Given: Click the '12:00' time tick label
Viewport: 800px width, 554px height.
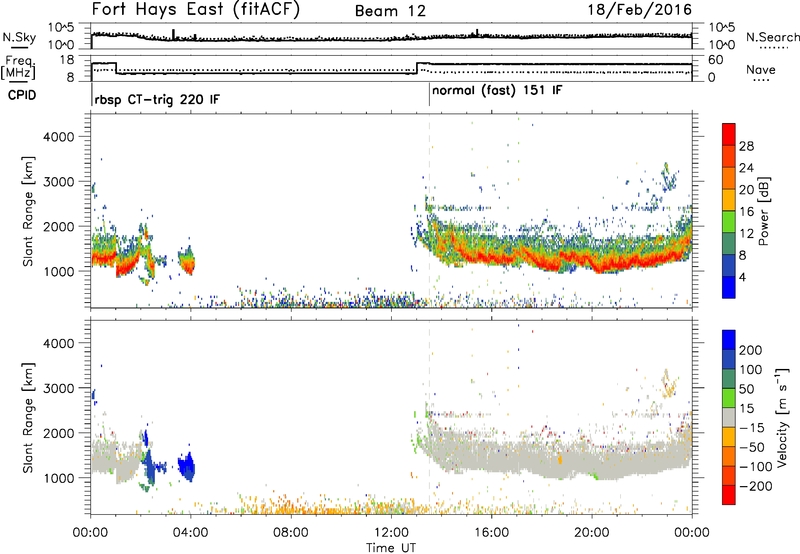Looking at the screenshot, I should 391,533.
